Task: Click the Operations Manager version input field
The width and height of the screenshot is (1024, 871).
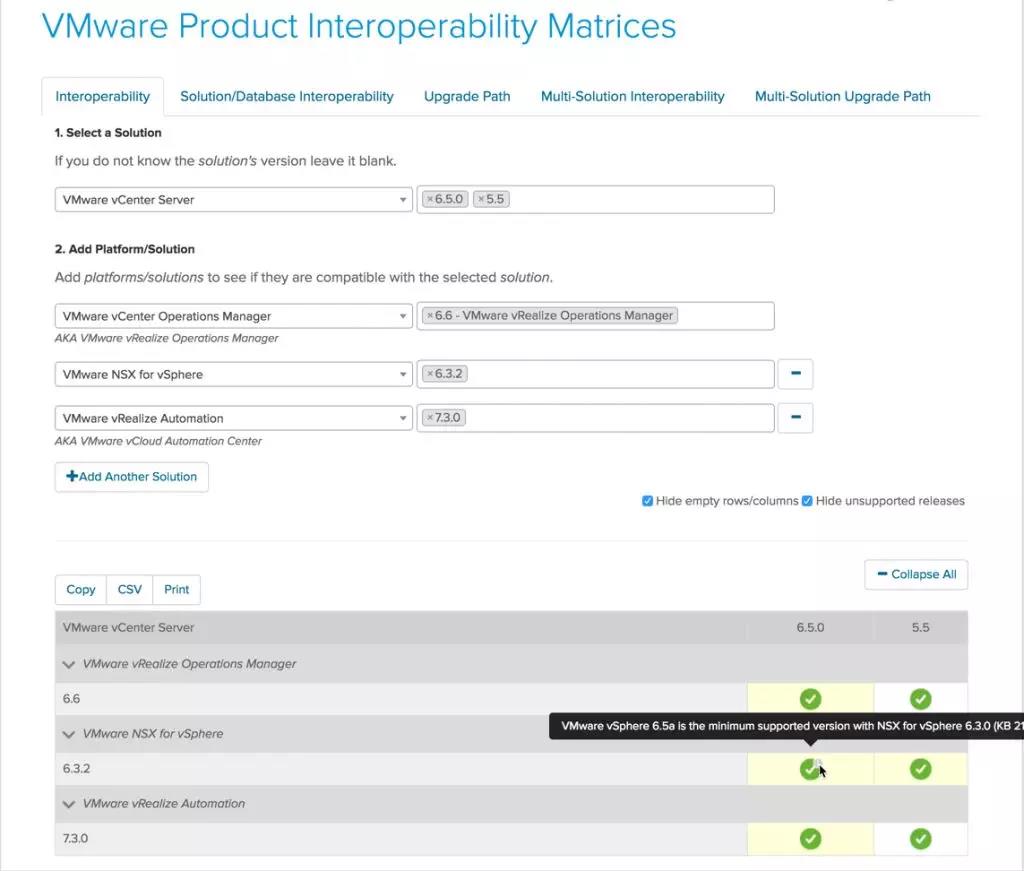Action: pyautogui.click(x=595, y=315)
